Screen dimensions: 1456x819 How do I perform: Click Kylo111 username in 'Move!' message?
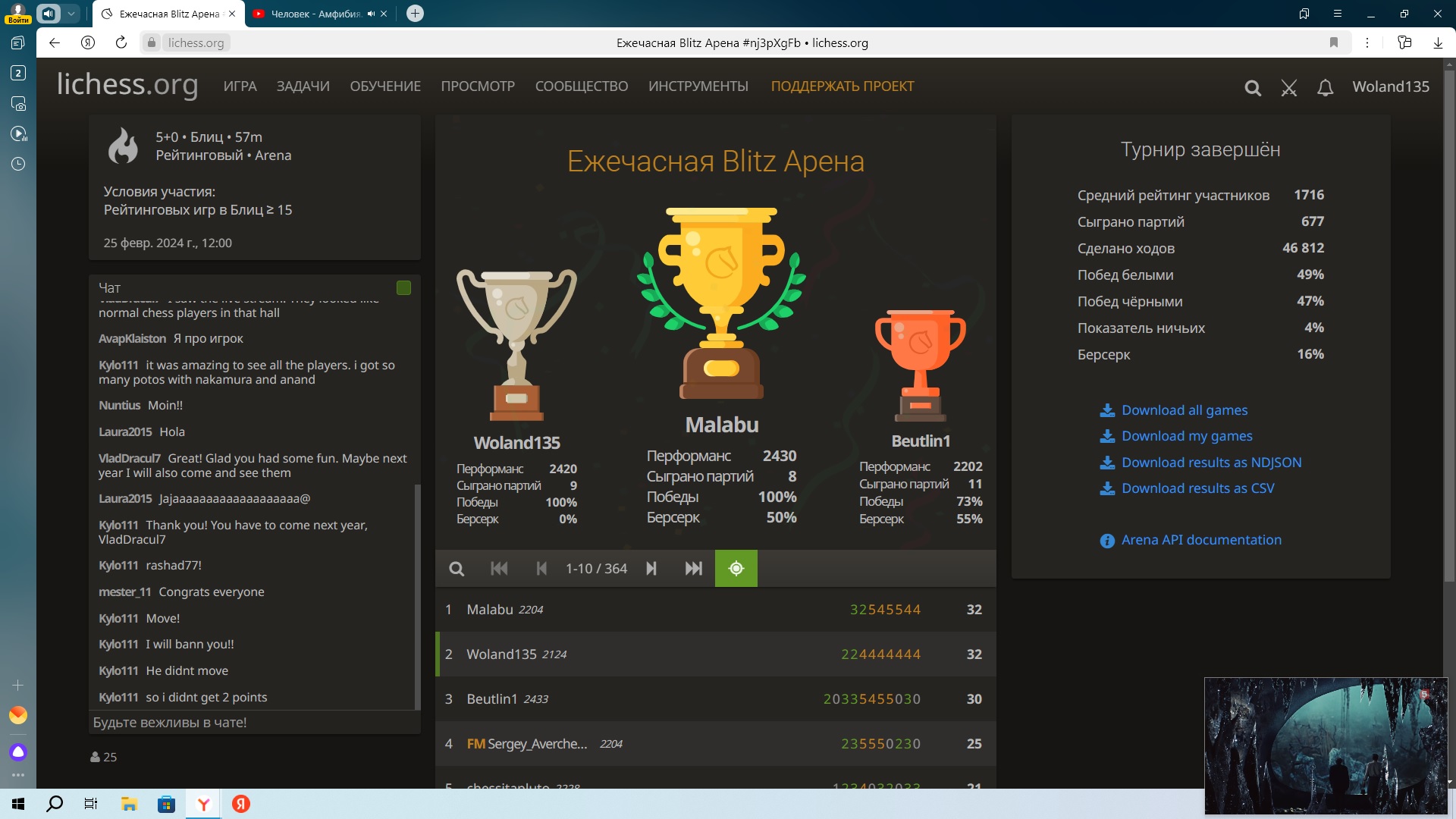tap(118, 619)
